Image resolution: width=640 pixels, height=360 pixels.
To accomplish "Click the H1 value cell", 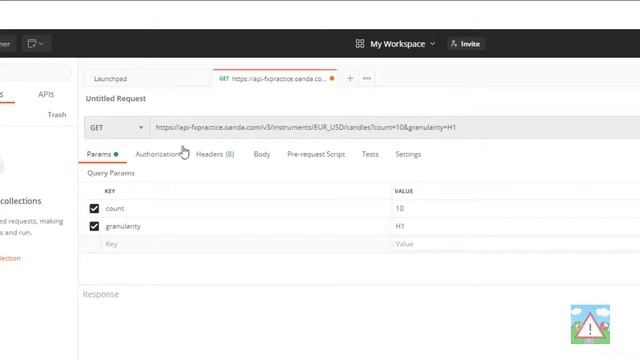I will coord(516,226).
